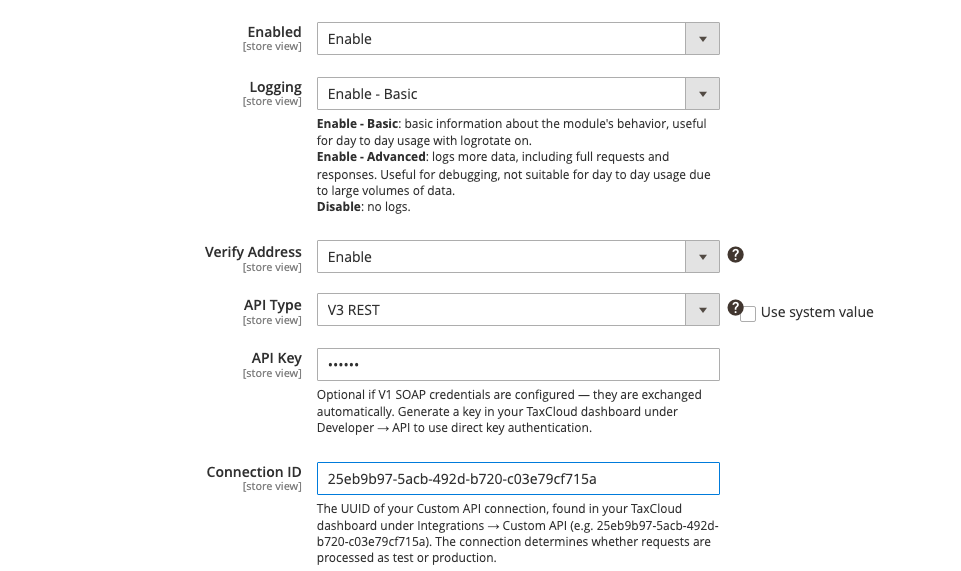Image resolution: width=961 pixels, height=571 pixels.
Task: Toggle the Use system value checkbox
Action: coord(748,314)
